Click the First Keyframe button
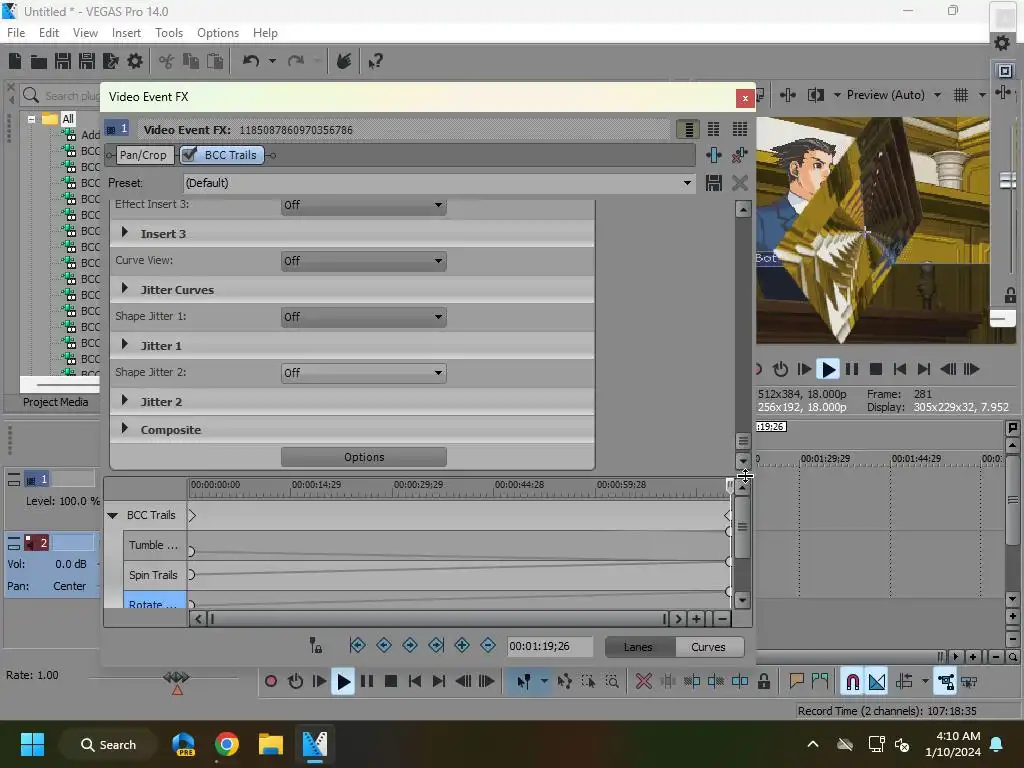The height and width of the screenshot is (768, 1024). [357, 646]
